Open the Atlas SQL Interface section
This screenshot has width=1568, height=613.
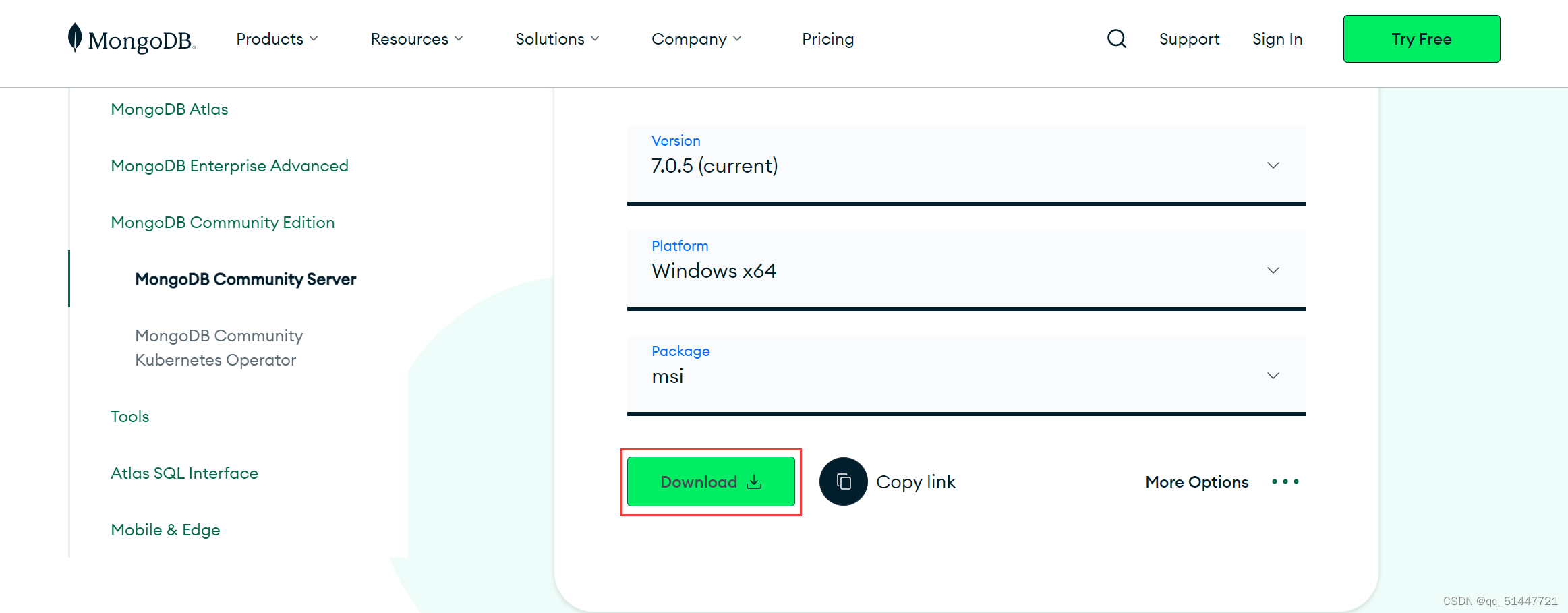[184, 473]
